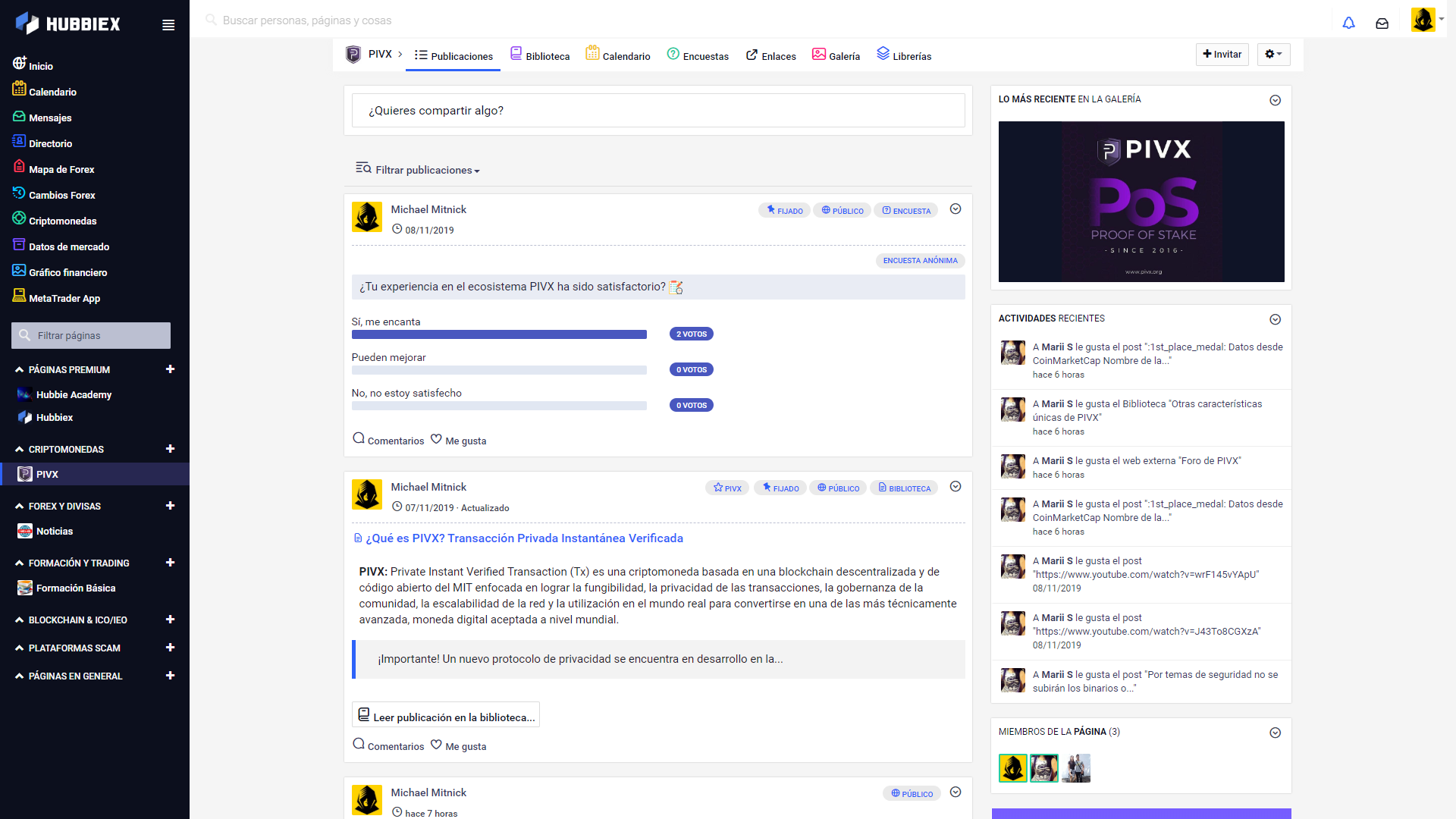The width and height of the screenshot is (1456, 819).
Task: Open Criptomonedas in sidebar menu
Action: (54, 220)
